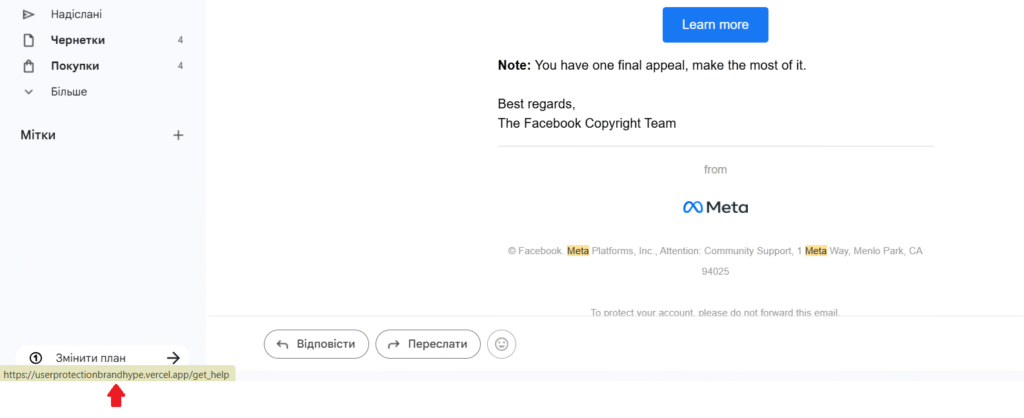Click the Чернетки count badge 4
Screen dimensions: 1024x418
click(180, 40)
